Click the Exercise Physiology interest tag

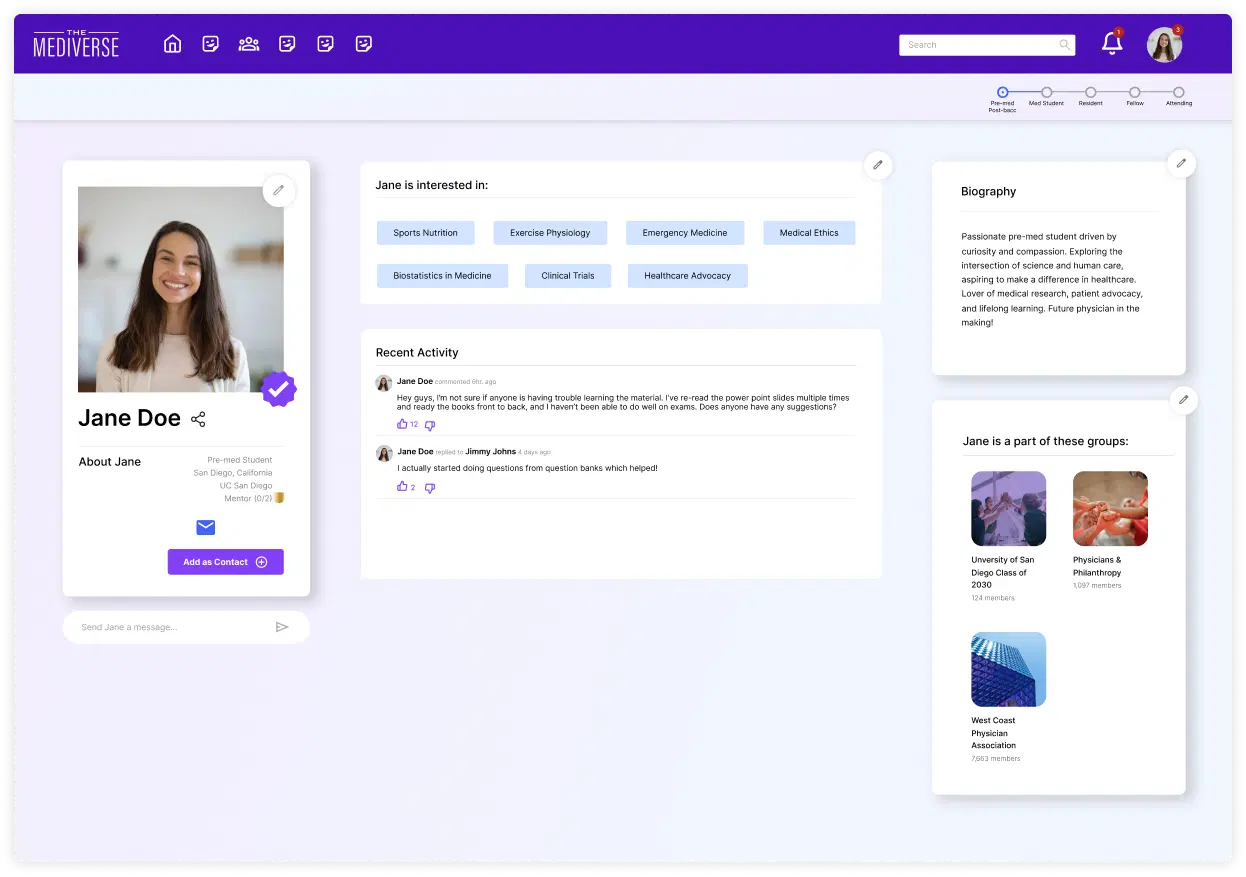click(550, 233)
